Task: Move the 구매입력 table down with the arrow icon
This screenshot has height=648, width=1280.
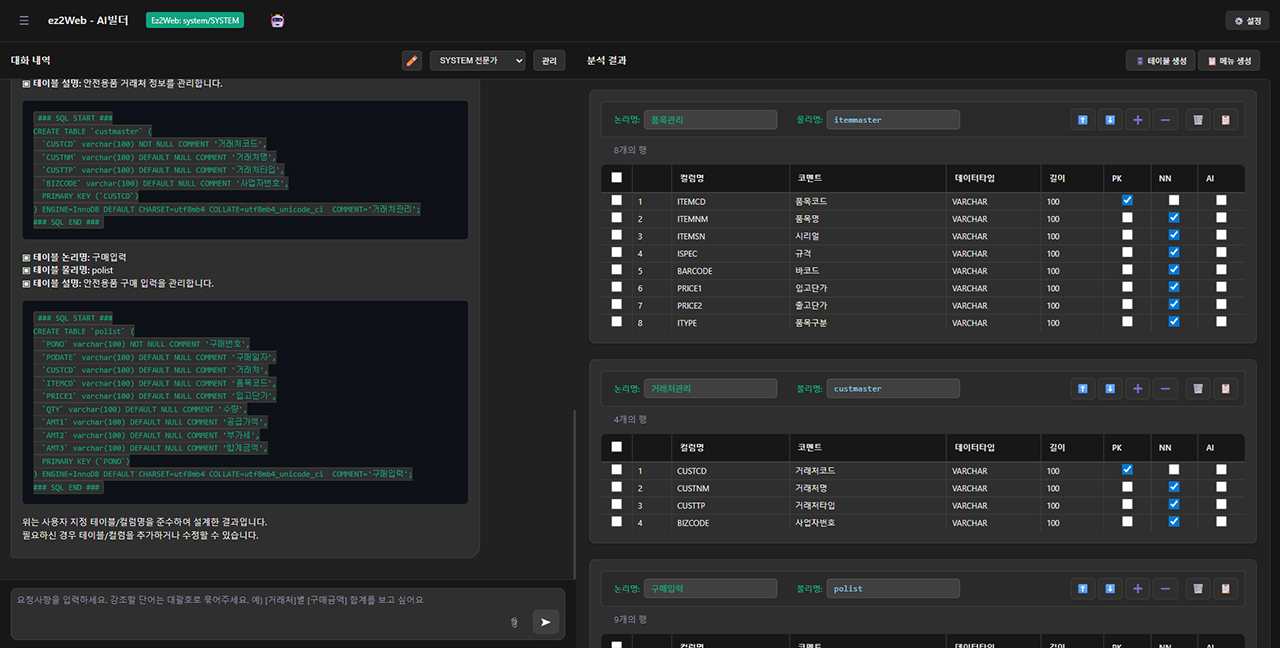Action: (1109, 589)
